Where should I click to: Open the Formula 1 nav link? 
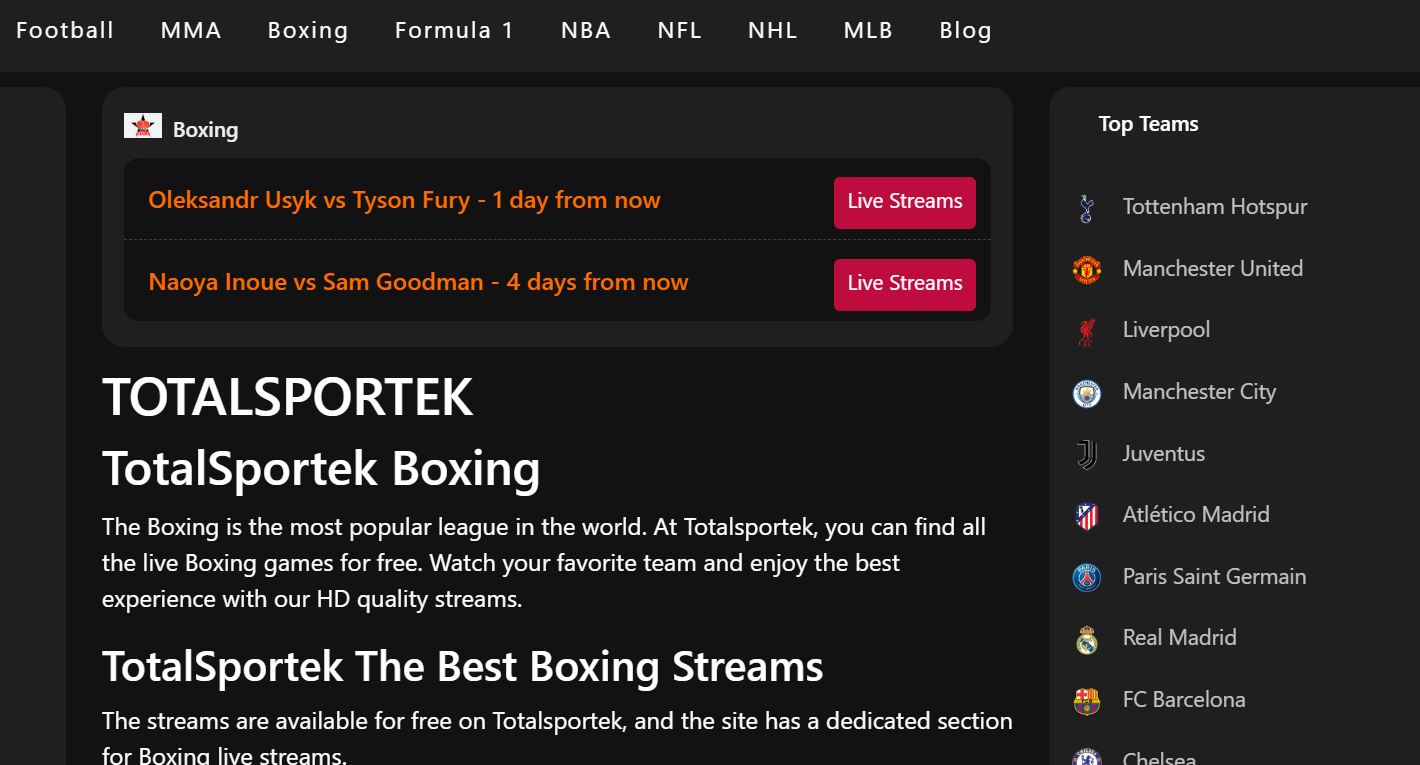pyautogui.click(x=454, y=30)
